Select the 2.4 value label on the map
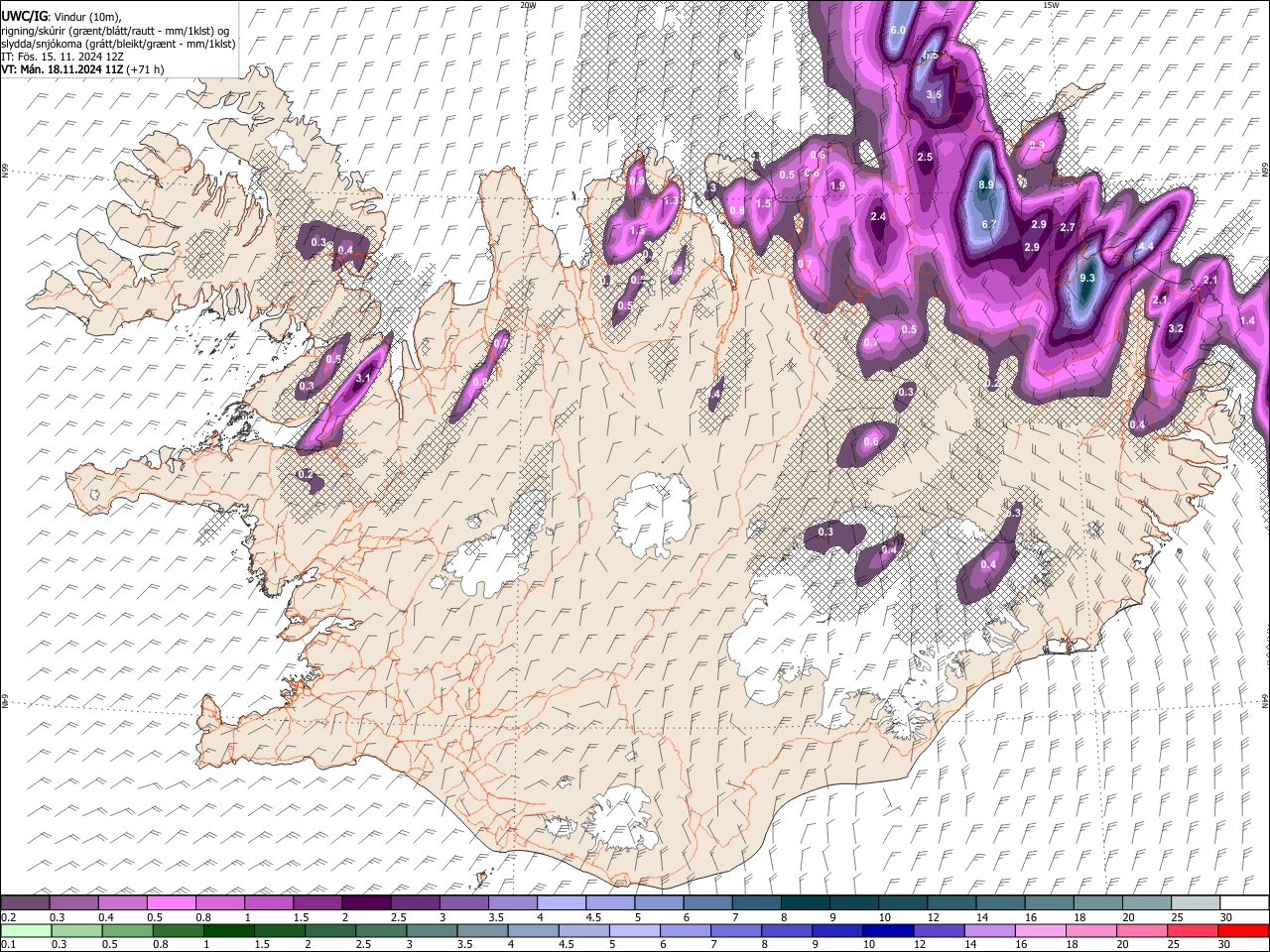 (x=878, y=217)
